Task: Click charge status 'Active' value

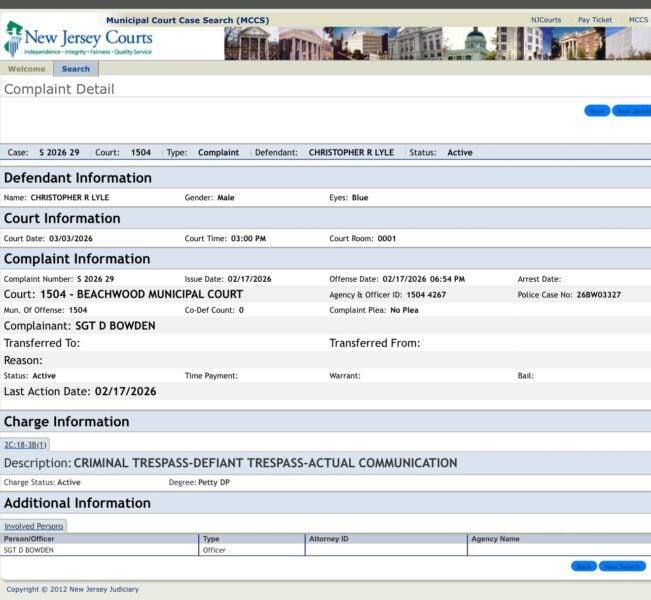Action: click(69, 482)
